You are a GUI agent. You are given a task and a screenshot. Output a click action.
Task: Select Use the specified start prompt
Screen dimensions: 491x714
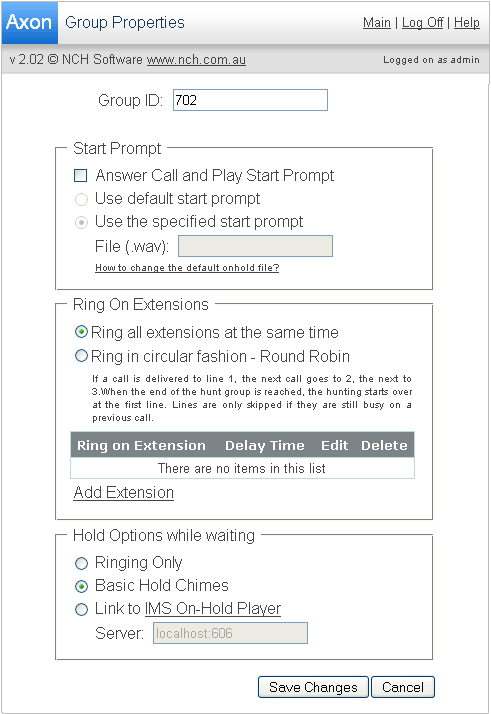(x=81, y=222)
